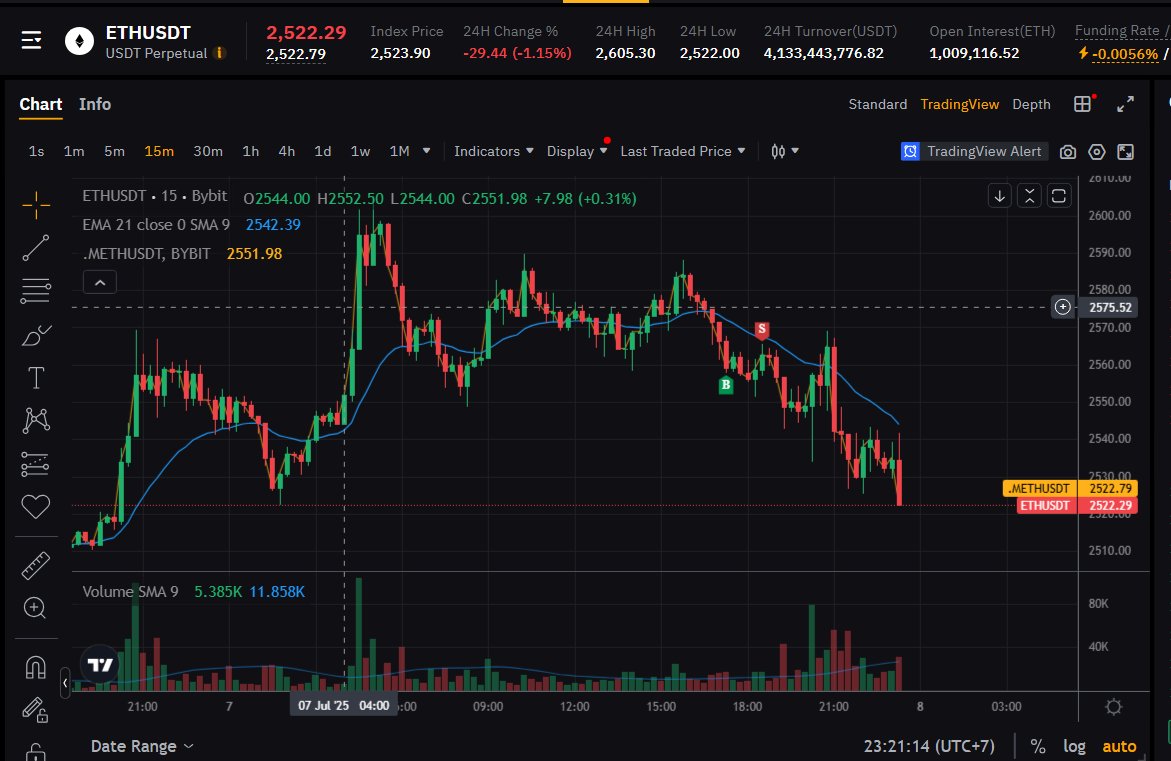Viewport: 1171px width, 761px height.
Task: Expand the chart panel with arrows icon
Action: [x=1125, y=105]
